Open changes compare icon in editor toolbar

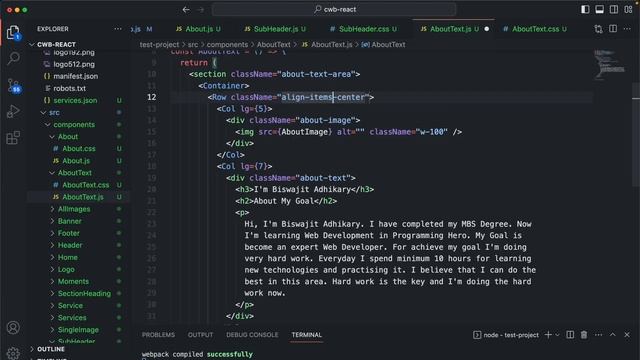(598, 29)
